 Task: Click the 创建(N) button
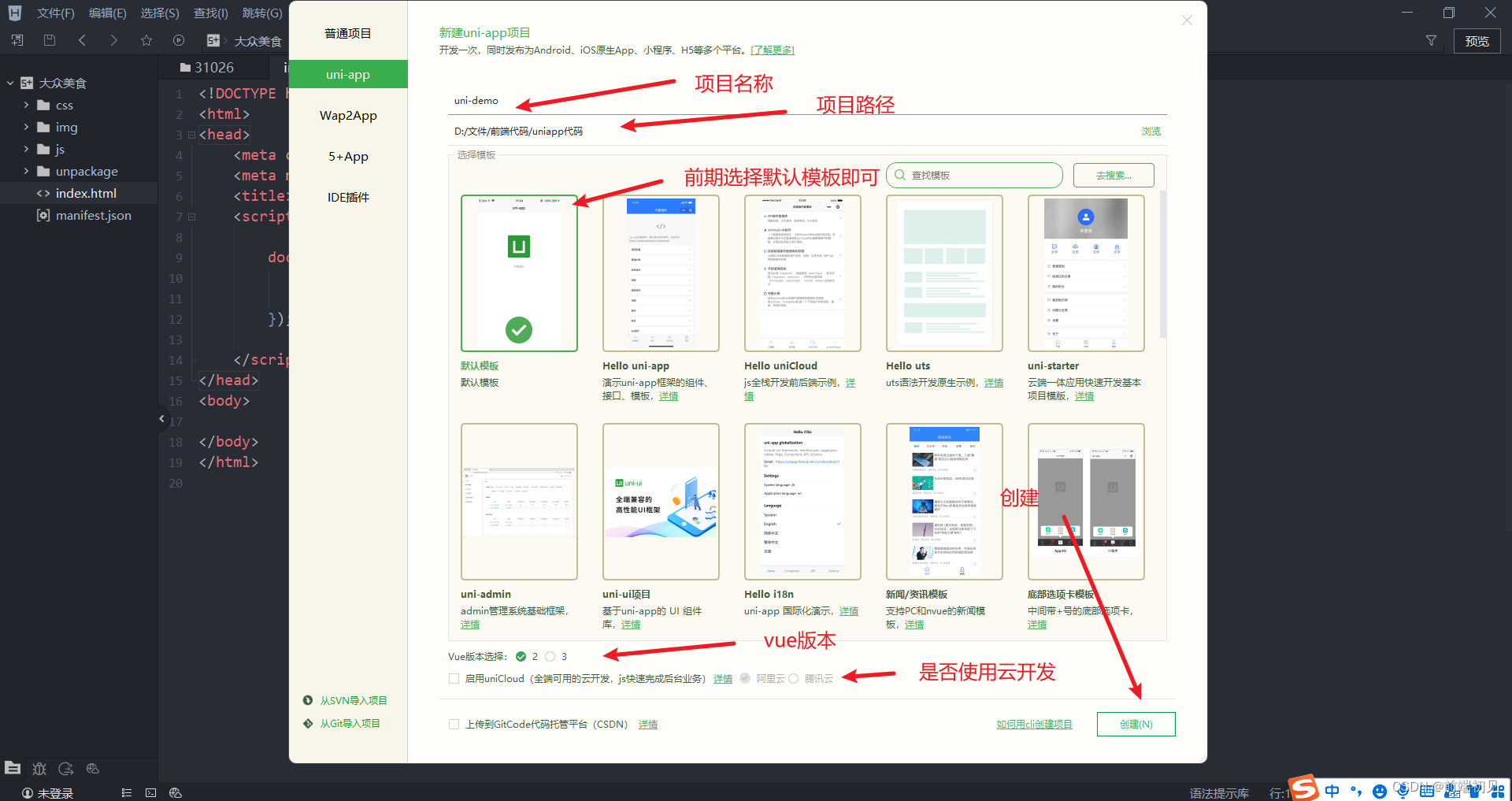coord(1136,724)
